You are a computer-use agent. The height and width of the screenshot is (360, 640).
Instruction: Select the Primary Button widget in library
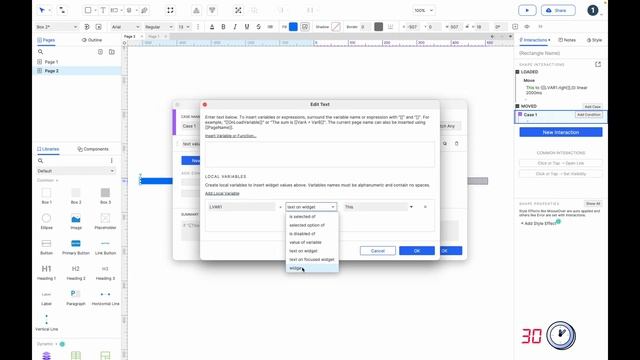(x=76, y=247)
